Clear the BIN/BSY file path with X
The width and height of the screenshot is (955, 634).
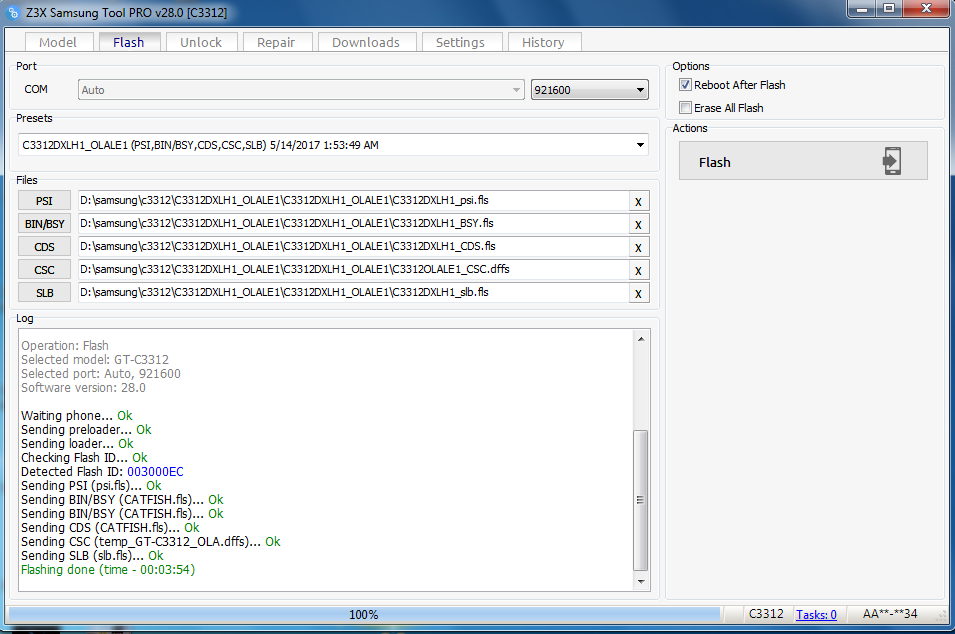pos(638,225)
